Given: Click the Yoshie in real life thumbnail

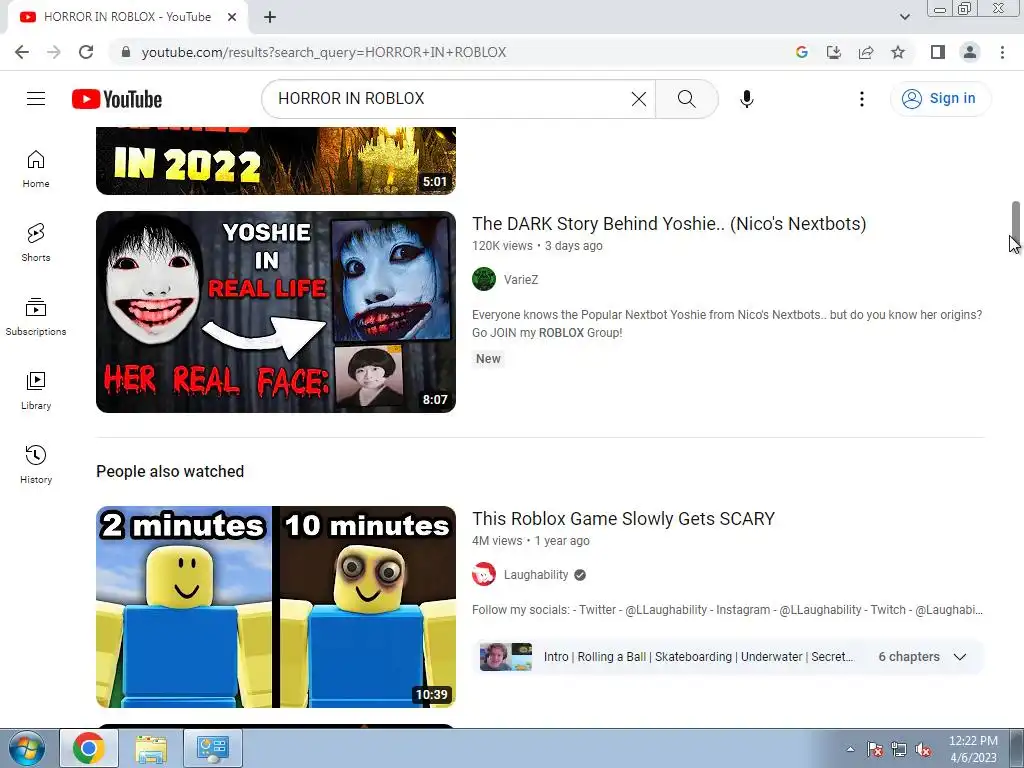Looking at the screenshot, I should click(x=276, y=312).
